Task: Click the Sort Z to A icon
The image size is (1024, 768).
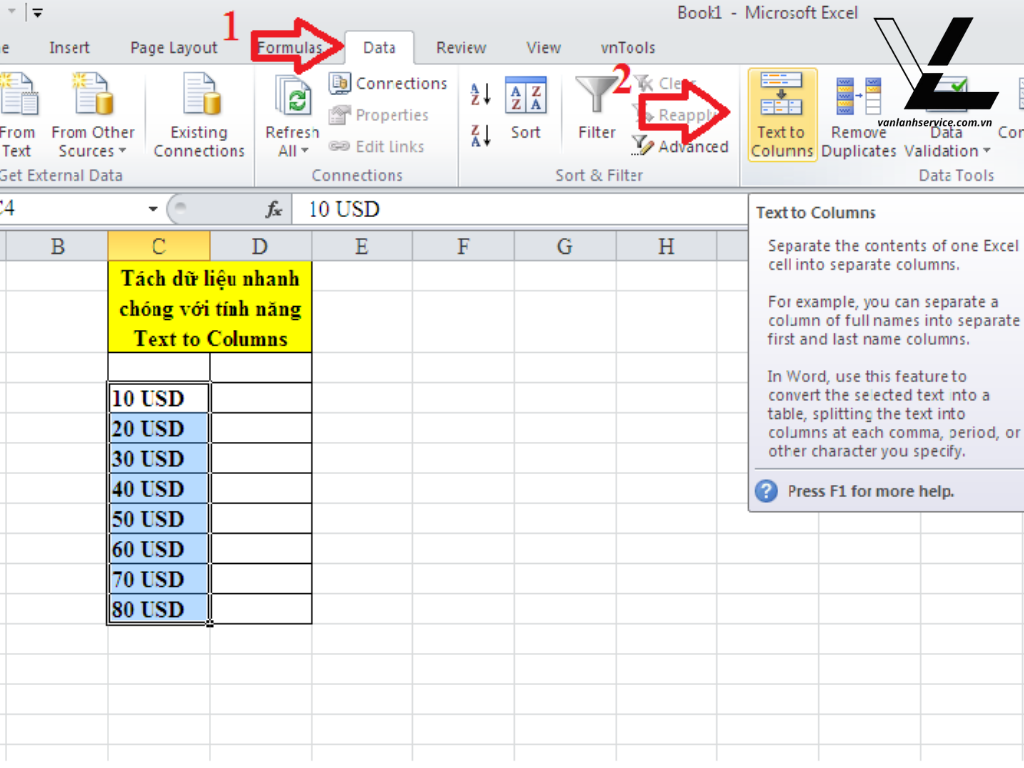Action: click(x=479, y=136)
